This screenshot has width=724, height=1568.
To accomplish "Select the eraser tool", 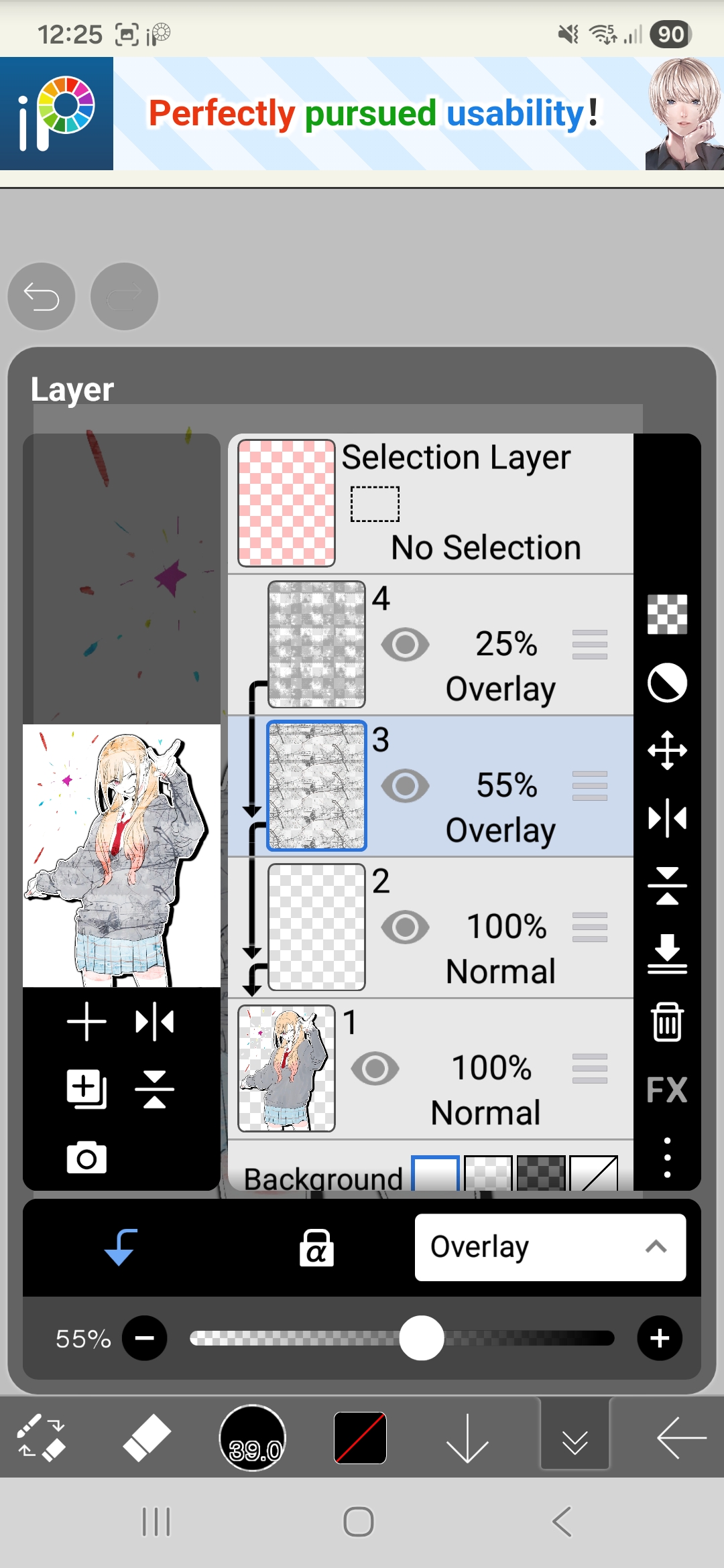I will point(147,1438).
